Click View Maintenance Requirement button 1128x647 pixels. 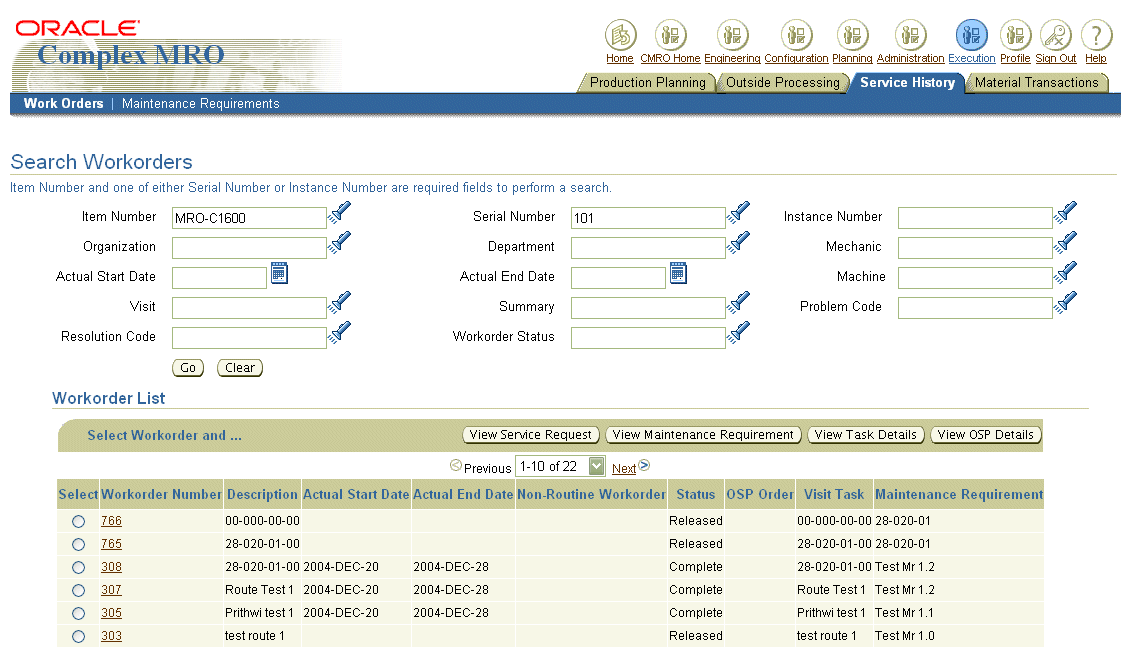[703, 435]
